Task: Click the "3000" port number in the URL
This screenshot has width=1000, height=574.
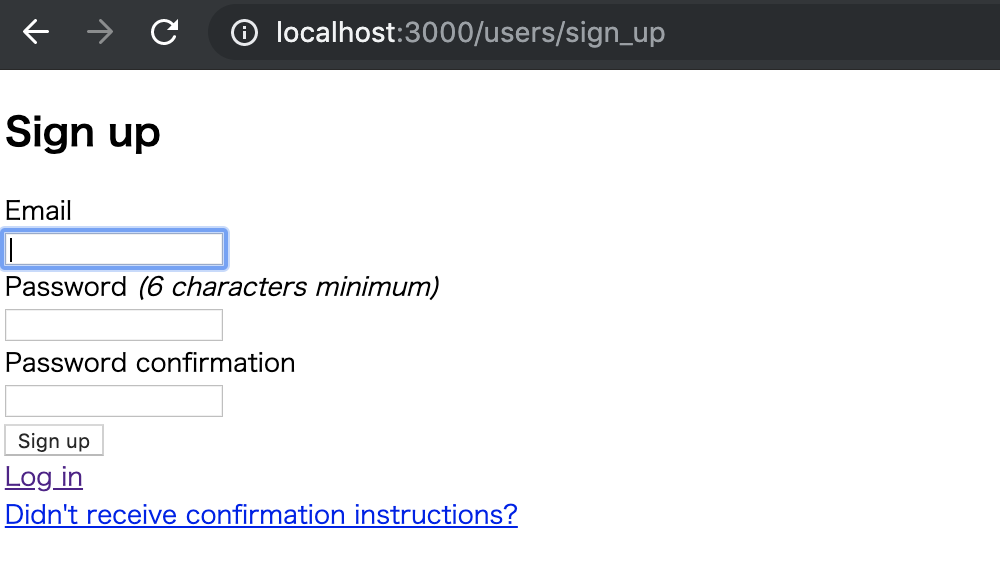Action: [437, 33]
